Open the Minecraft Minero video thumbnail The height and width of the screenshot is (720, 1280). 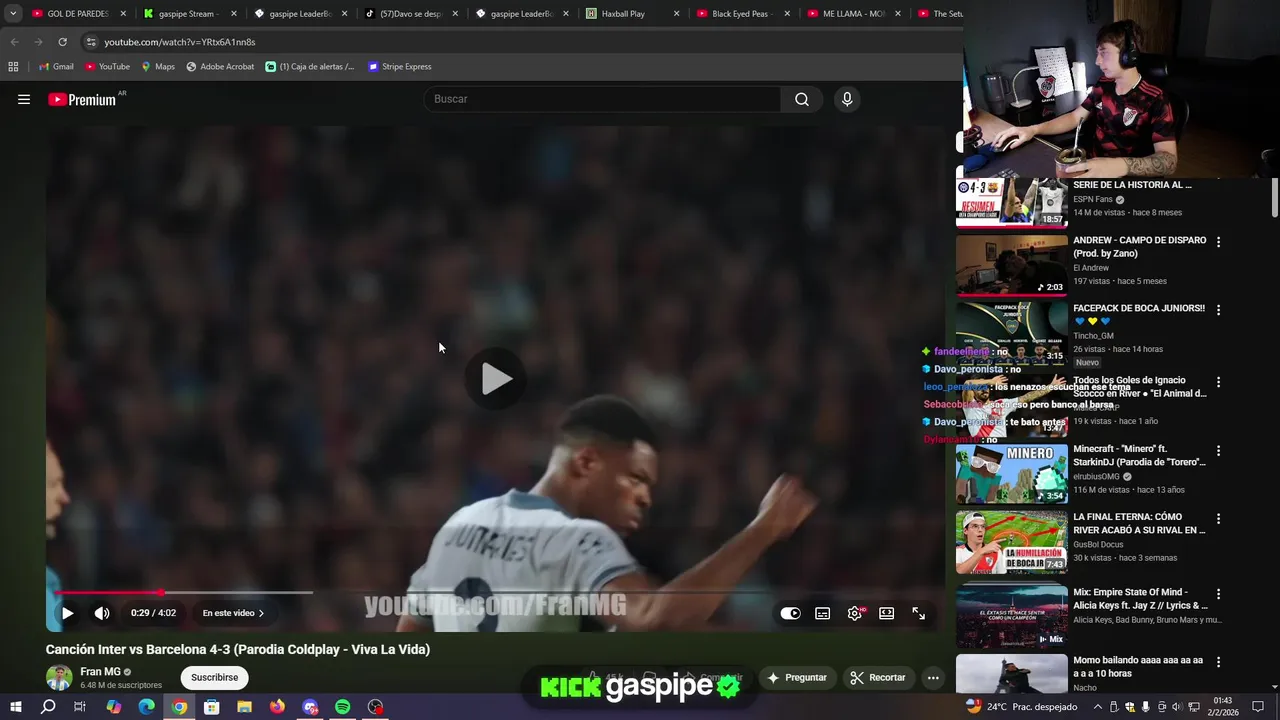pos(1011,474)
